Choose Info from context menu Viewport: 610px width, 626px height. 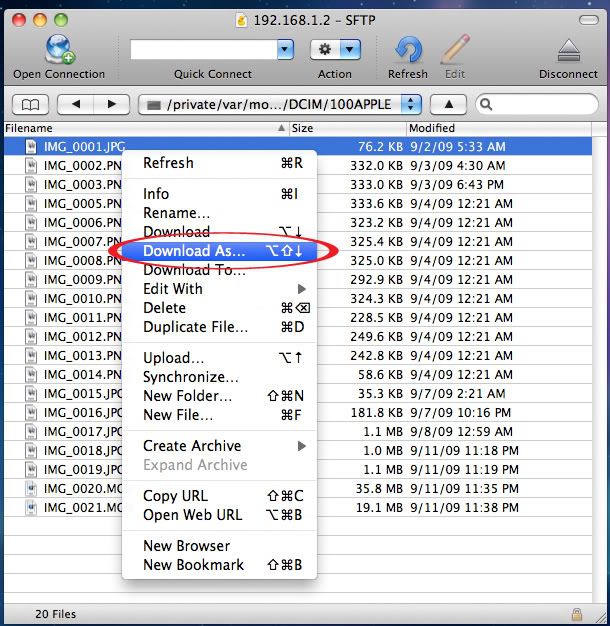point(220,194)
